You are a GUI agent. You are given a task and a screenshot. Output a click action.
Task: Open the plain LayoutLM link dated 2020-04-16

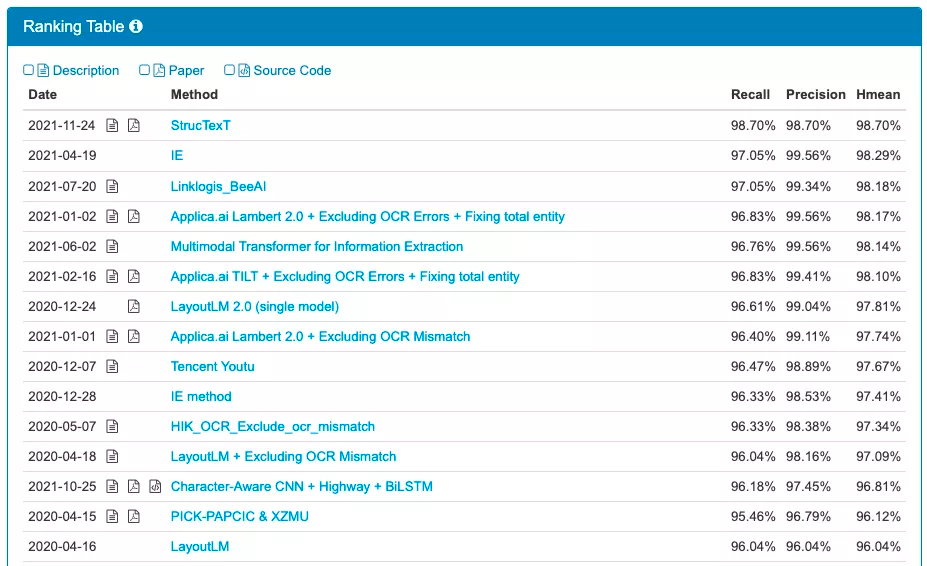pos(200,546)
